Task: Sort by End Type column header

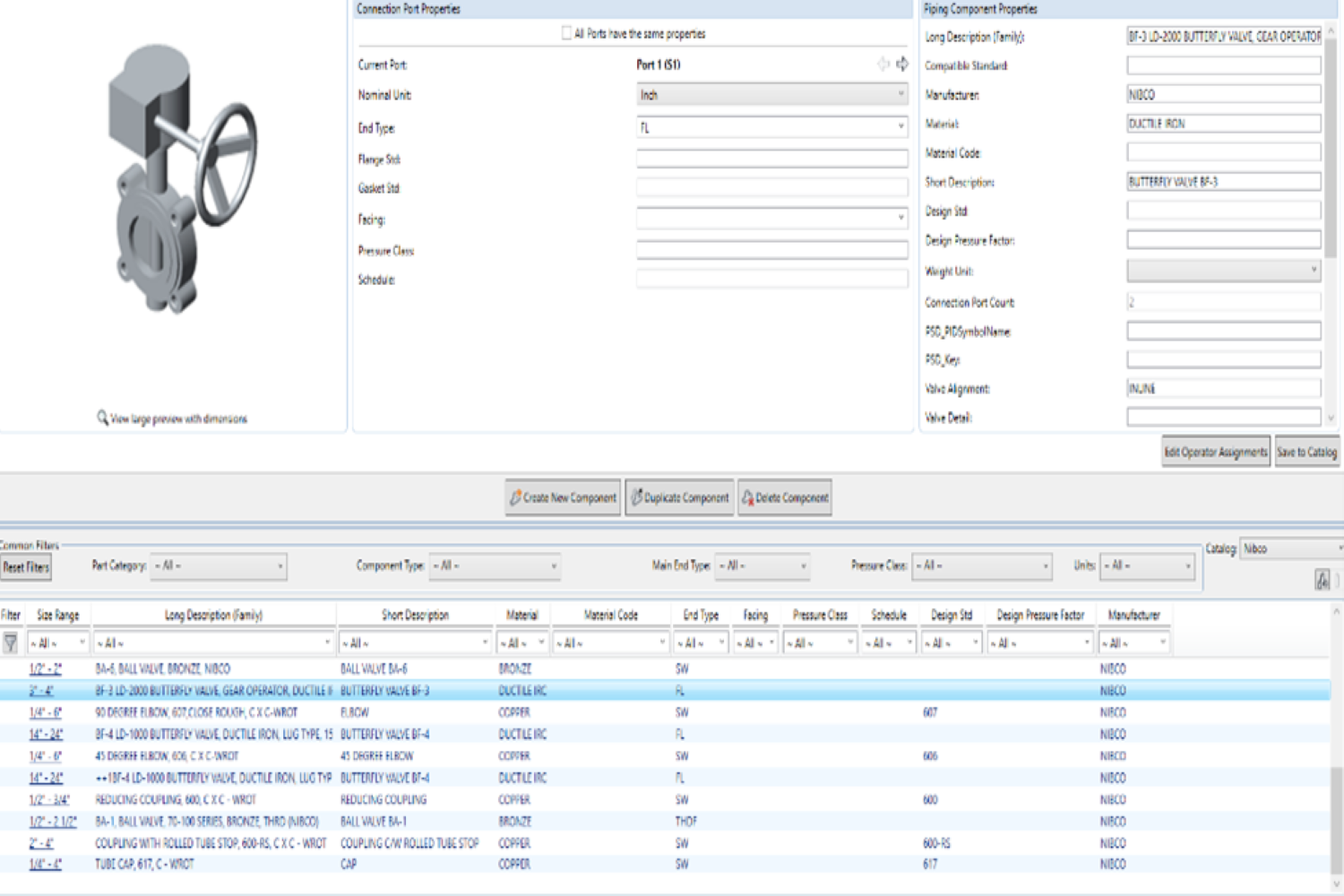Action: click(701, 615)
